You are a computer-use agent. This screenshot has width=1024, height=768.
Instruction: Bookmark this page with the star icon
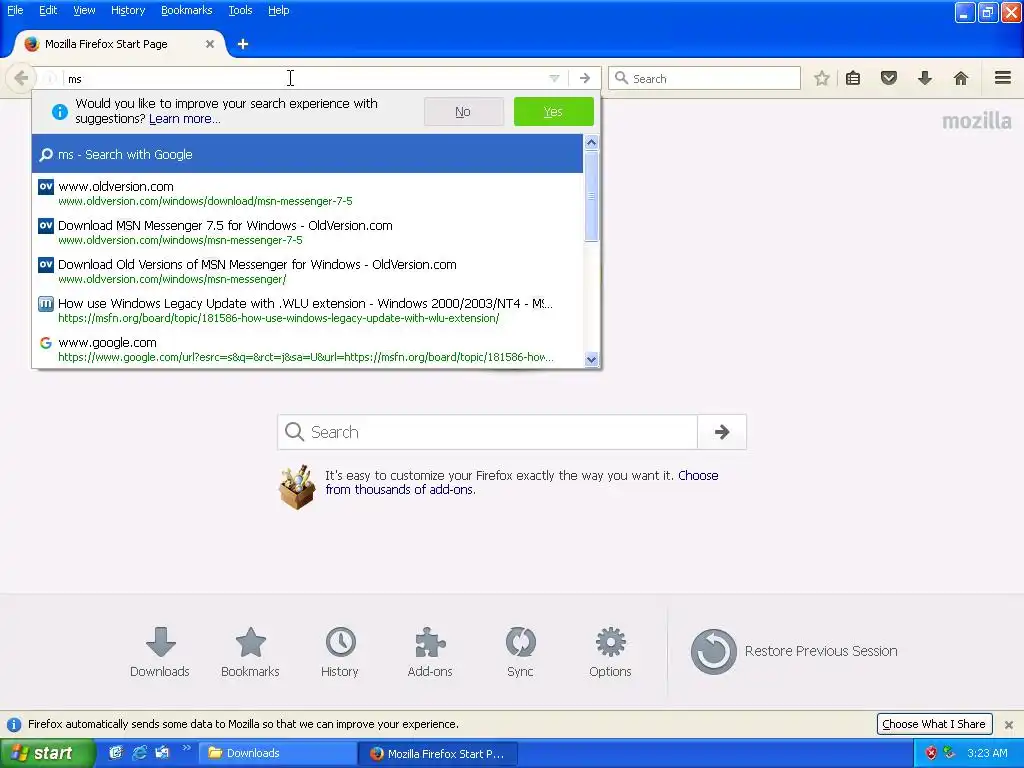pyautogui.click(x=822, y=78)
